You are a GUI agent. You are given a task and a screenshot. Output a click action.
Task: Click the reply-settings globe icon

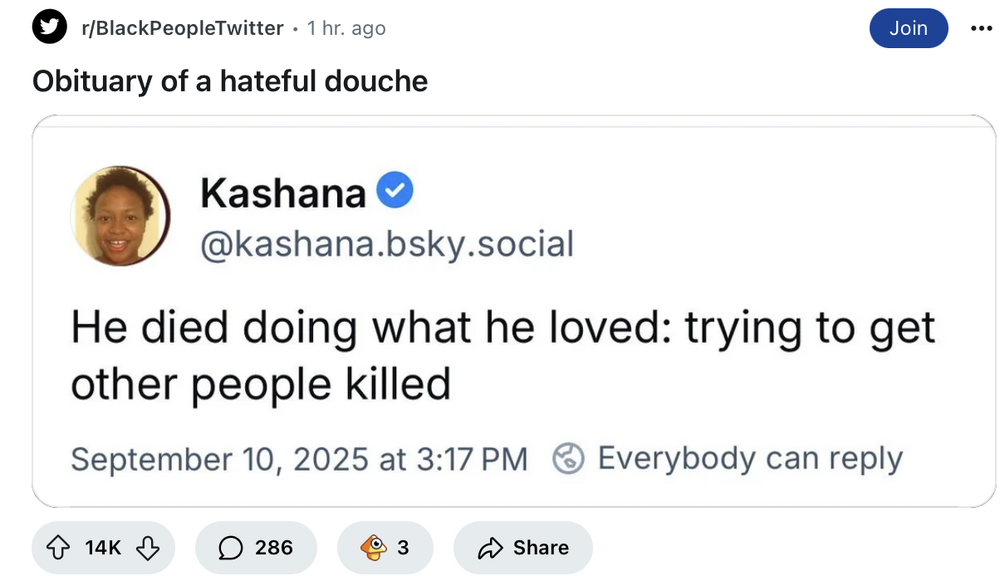click(x=569, y=458)
